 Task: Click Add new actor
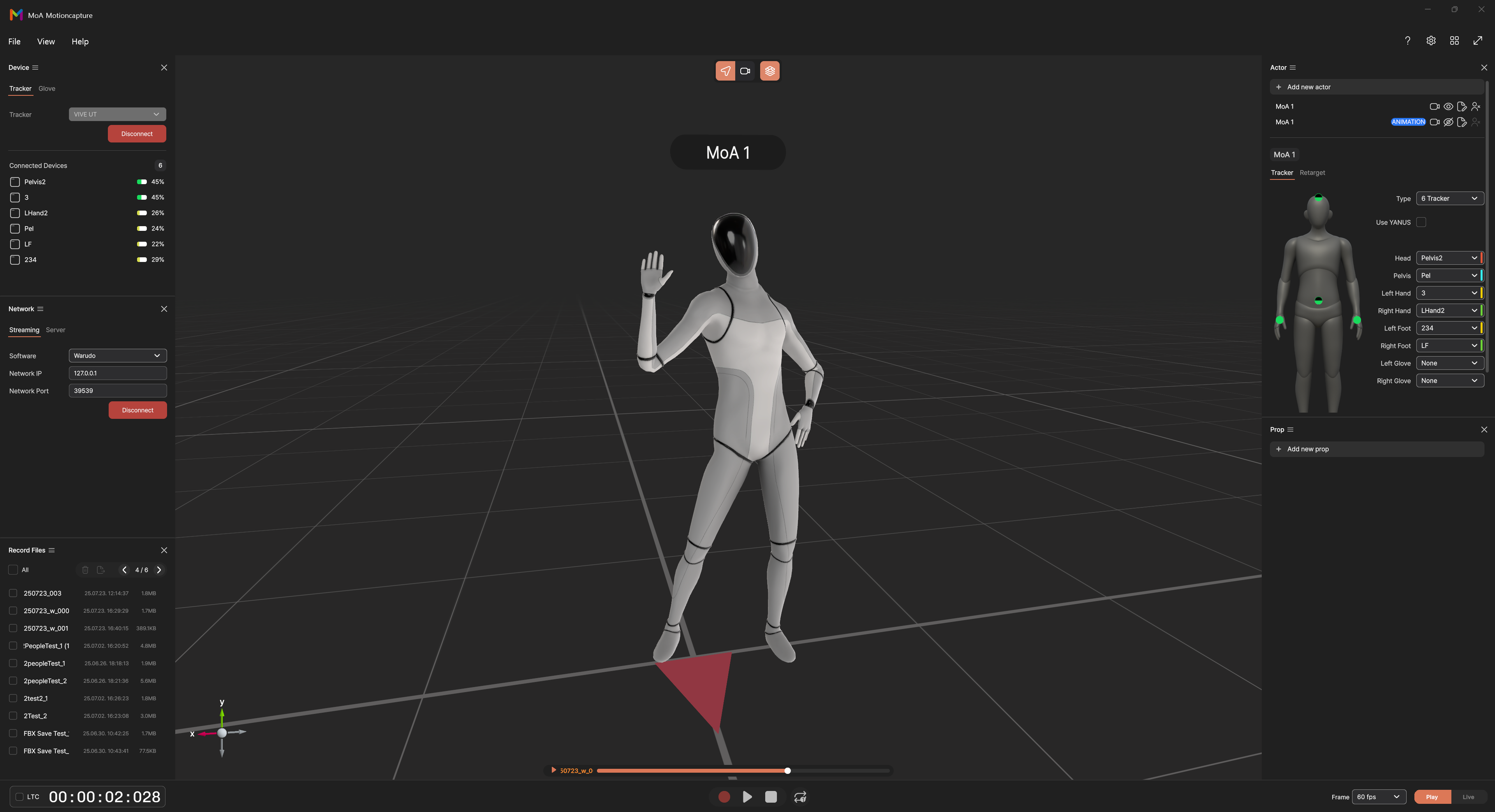[x=1377, y=87]
